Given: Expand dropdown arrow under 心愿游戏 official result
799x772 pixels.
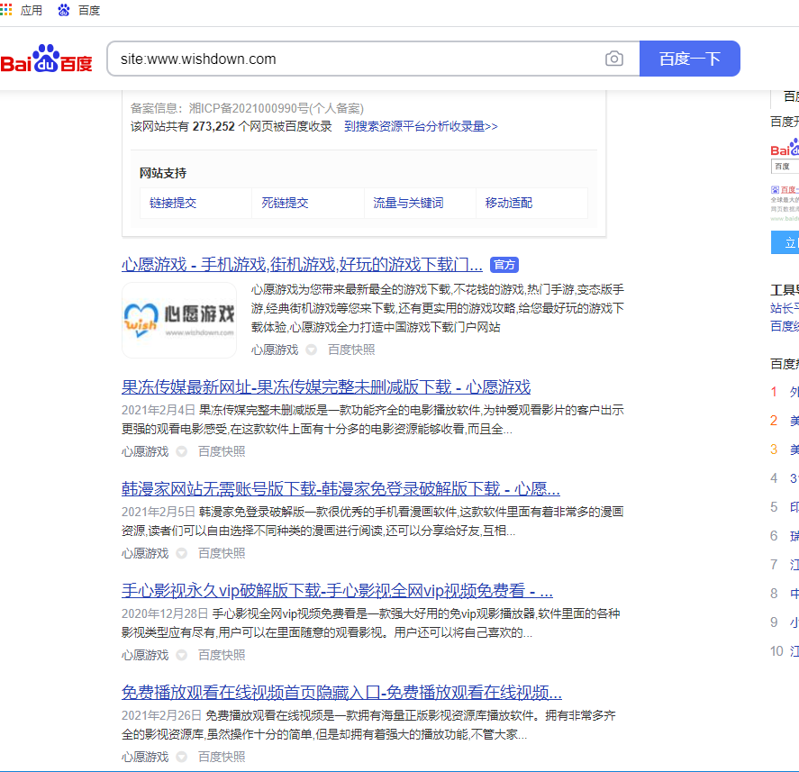Looking at the screenshot, I should [311, 350].
